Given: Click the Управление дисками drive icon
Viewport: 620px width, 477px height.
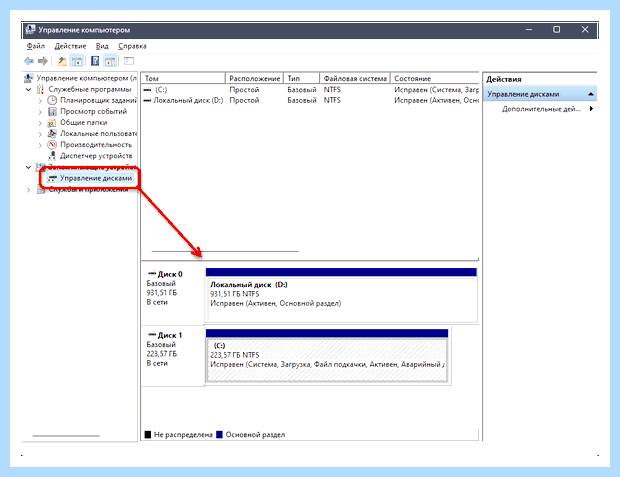Looking at the screenshot, I should [52, 178].
